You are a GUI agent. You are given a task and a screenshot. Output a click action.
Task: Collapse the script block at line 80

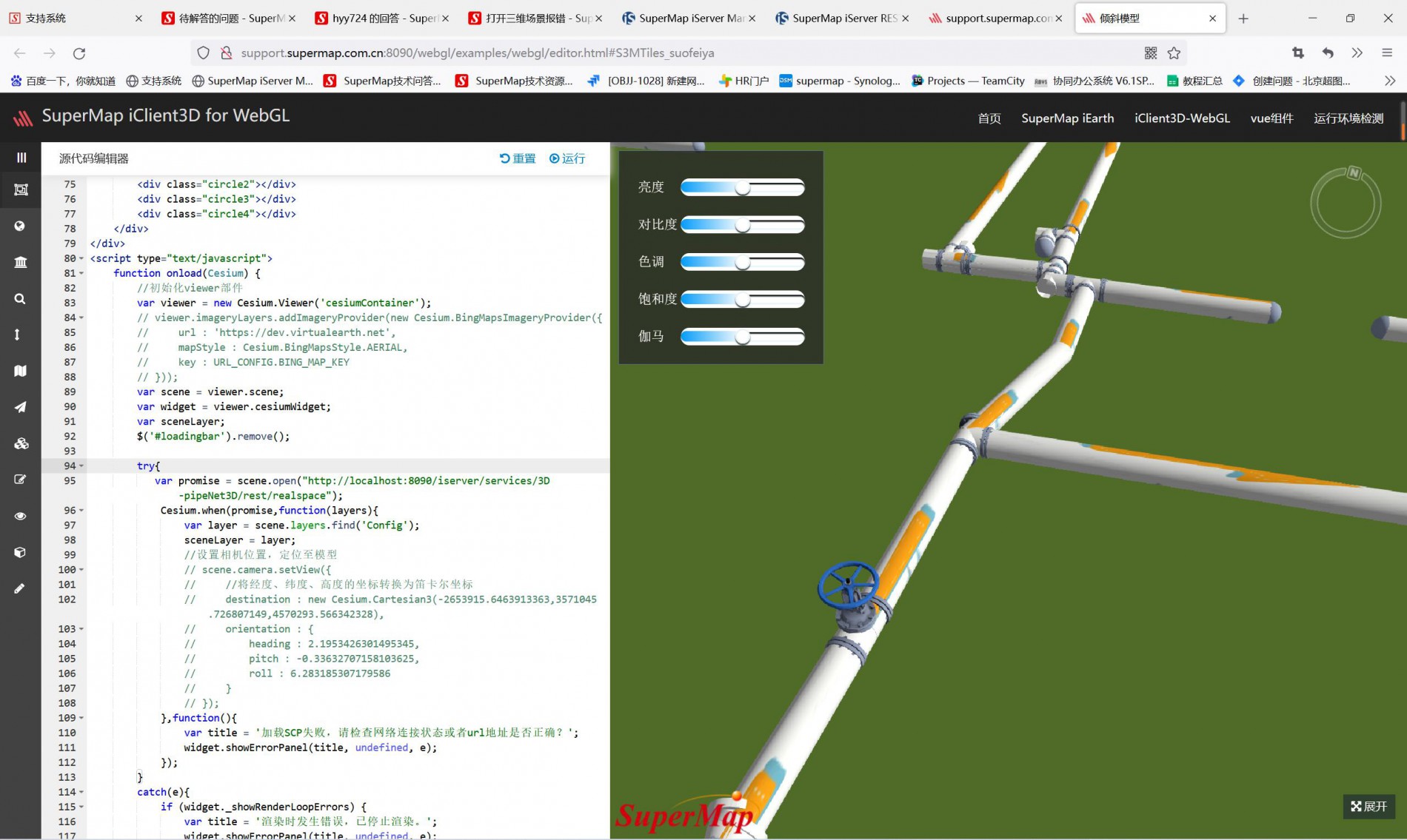click(81, 258)
